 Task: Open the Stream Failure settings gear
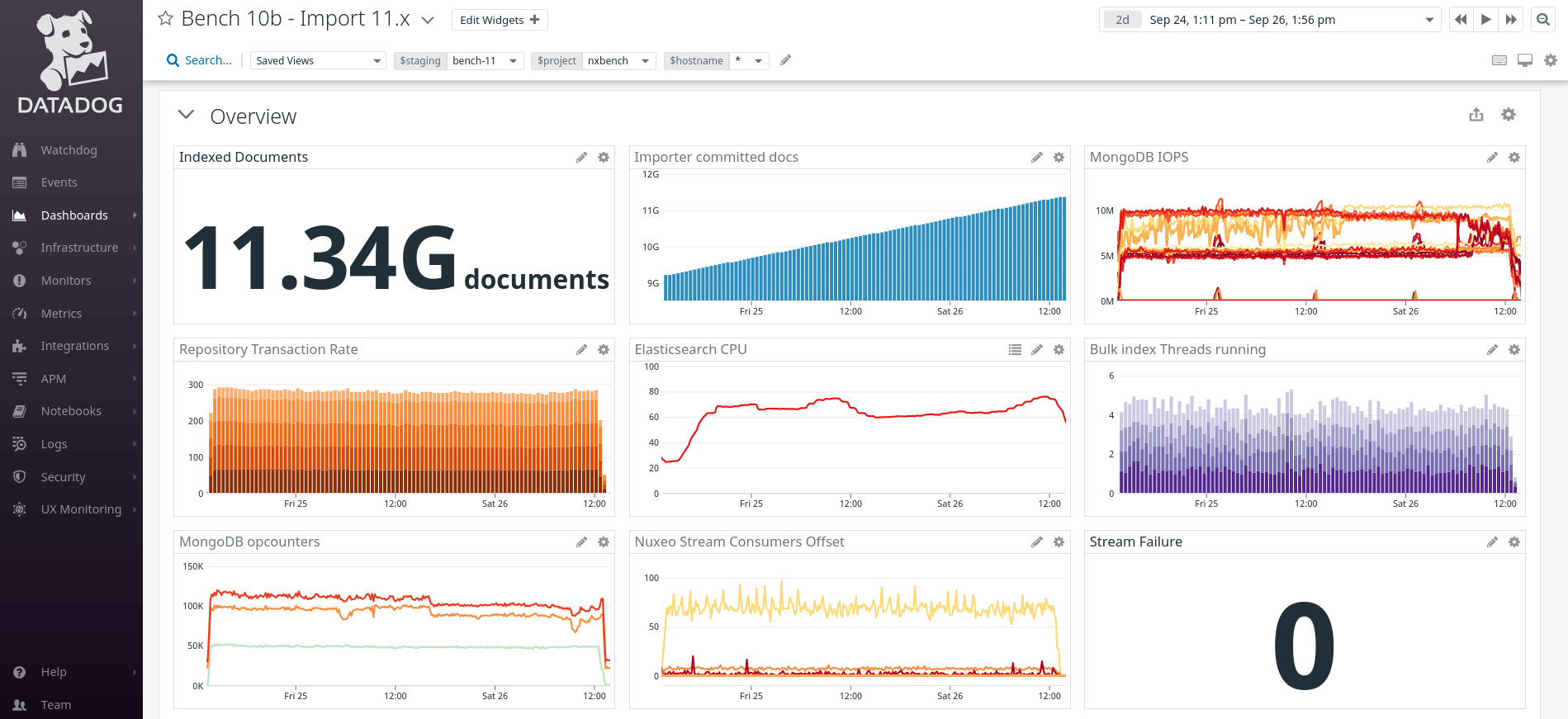tap(1514, 542)
